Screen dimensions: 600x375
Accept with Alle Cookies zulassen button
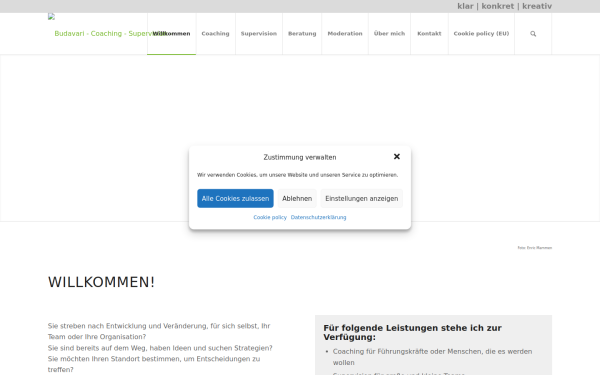235,198
